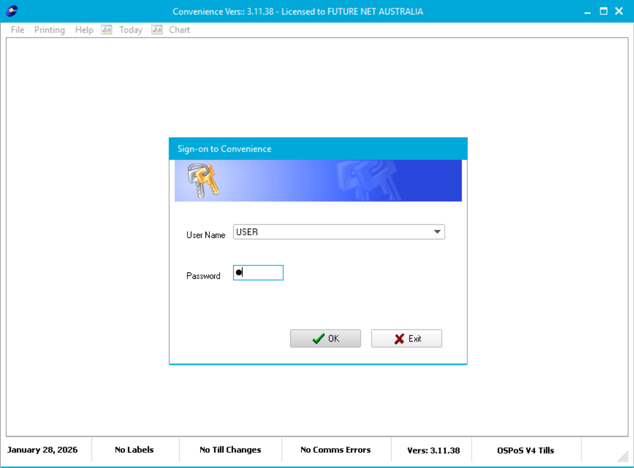Click the keys icon in sign-on banner
The width and height of the screenshot is (634, 468).
pos(203,181)
